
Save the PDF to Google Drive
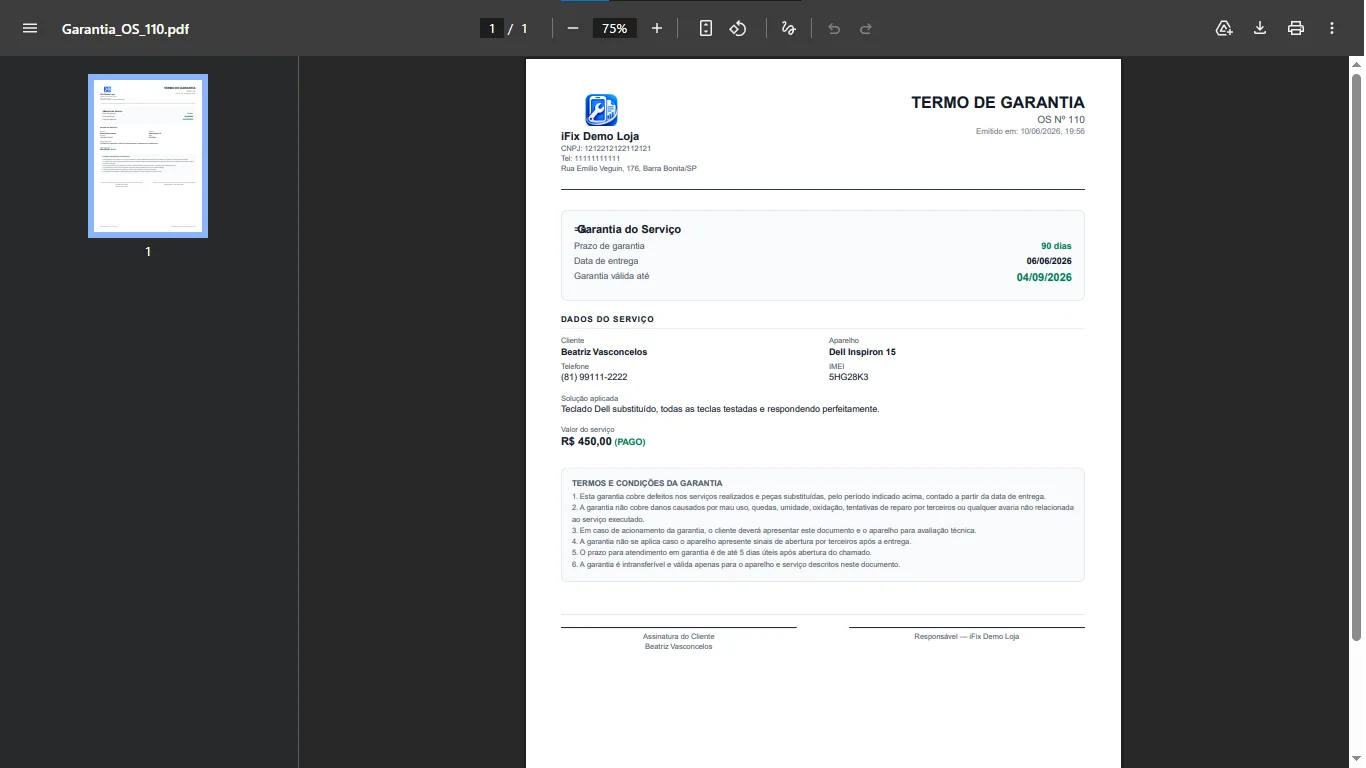[x=1224, y=28]
